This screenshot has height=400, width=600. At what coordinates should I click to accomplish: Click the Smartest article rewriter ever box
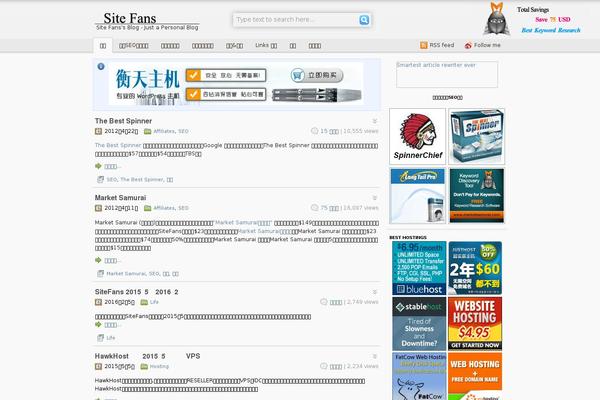(x=447, y=74)
